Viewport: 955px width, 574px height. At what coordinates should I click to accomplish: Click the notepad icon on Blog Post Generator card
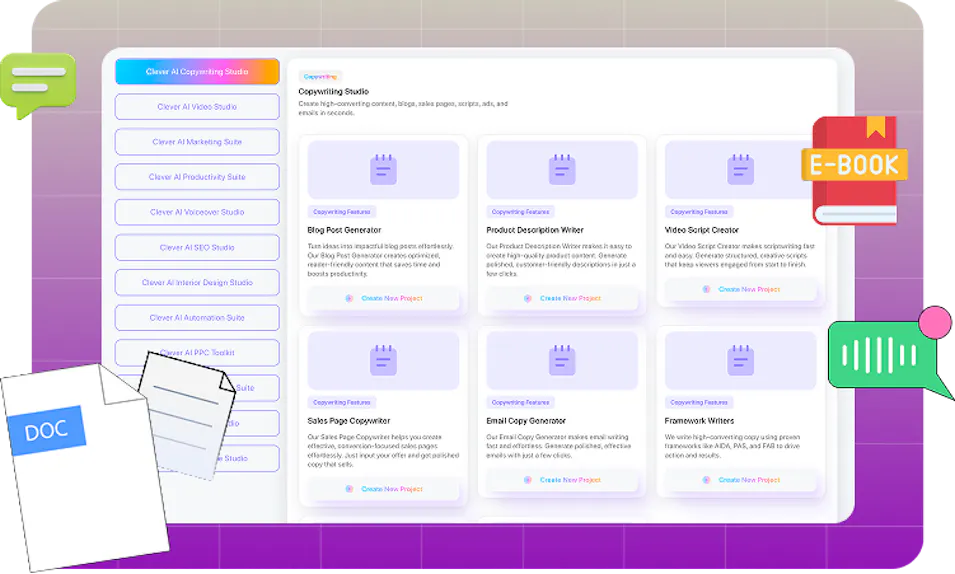click(x=383, y=170)
